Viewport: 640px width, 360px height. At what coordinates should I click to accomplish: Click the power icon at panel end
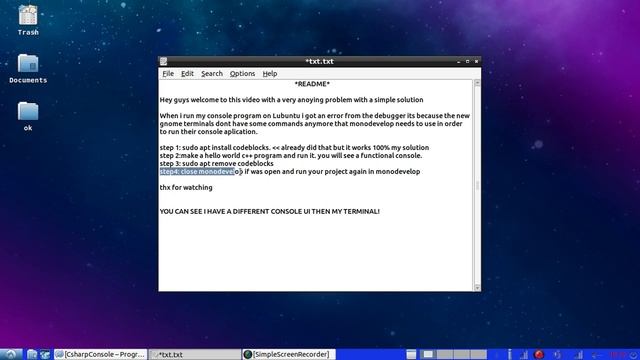click(633, 354)
